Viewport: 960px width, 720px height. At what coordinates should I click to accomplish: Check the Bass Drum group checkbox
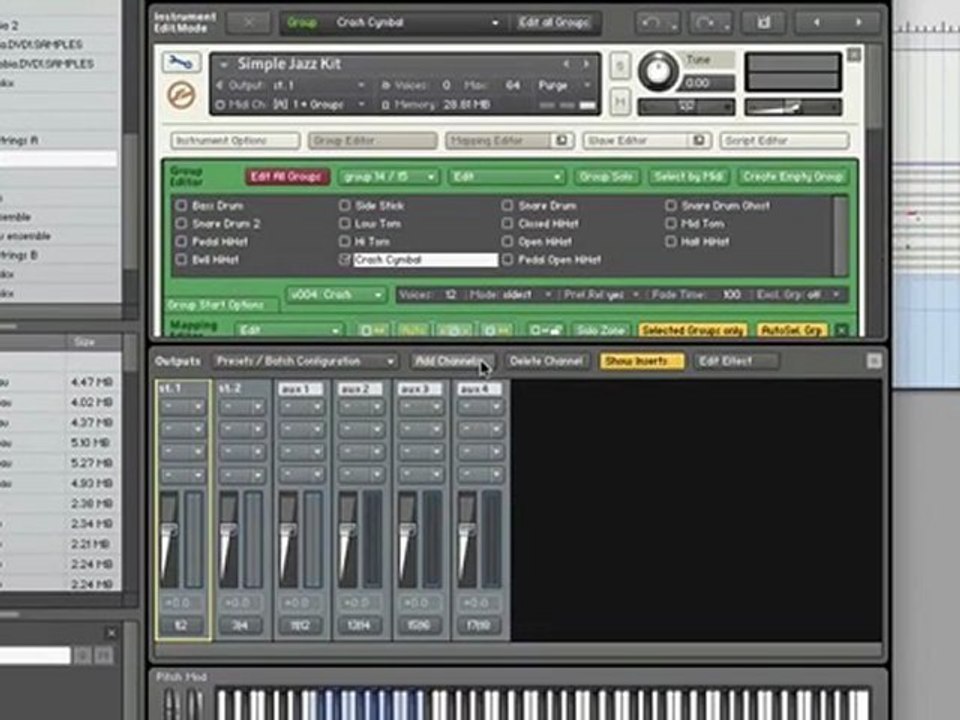181,206
